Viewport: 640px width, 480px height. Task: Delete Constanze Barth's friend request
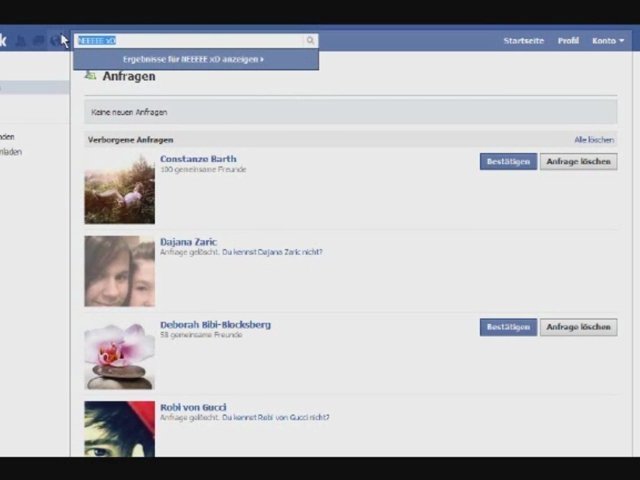pos(578,161)
